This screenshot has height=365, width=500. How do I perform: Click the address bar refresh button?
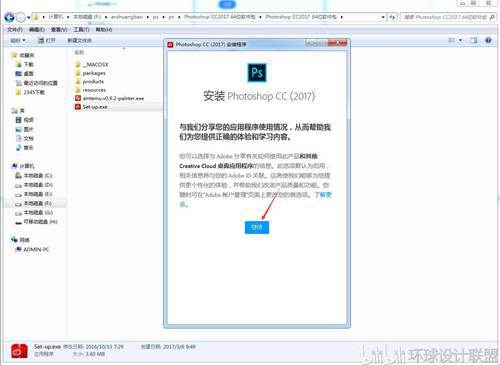click(x=393, y=17)
